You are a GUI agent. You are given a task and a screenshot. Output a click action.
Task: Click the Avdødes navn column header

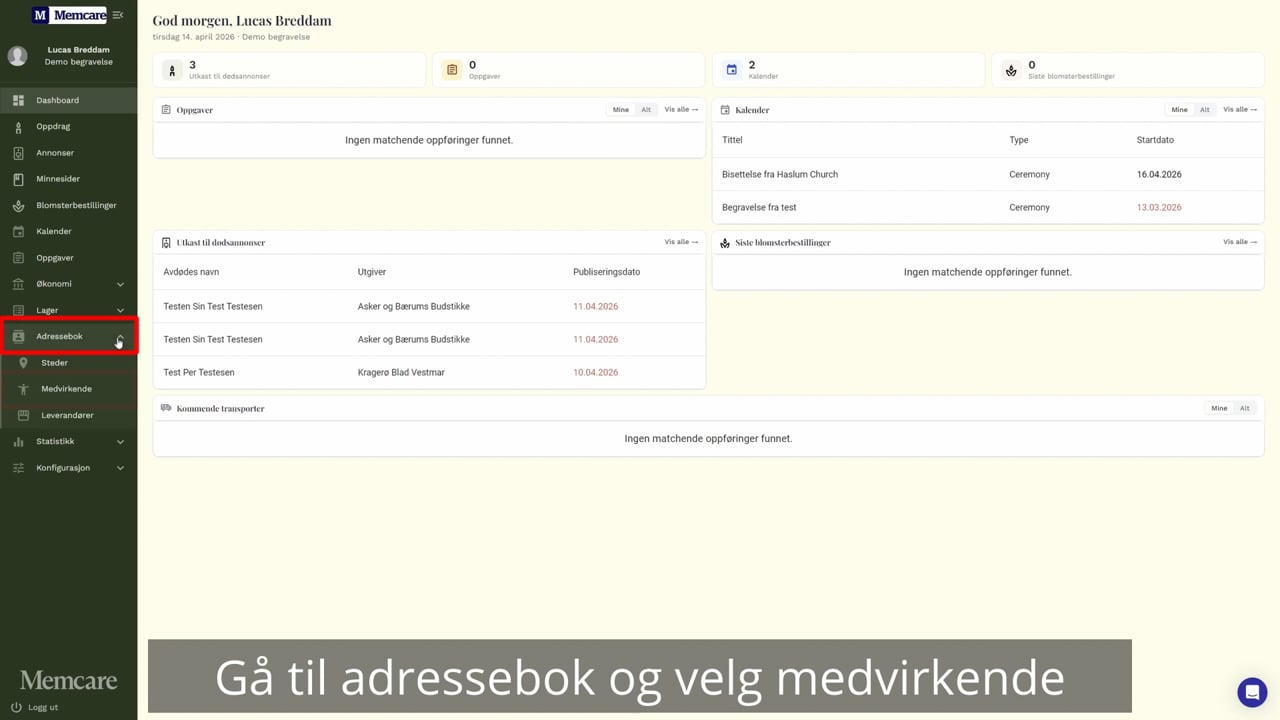[191, 272]
